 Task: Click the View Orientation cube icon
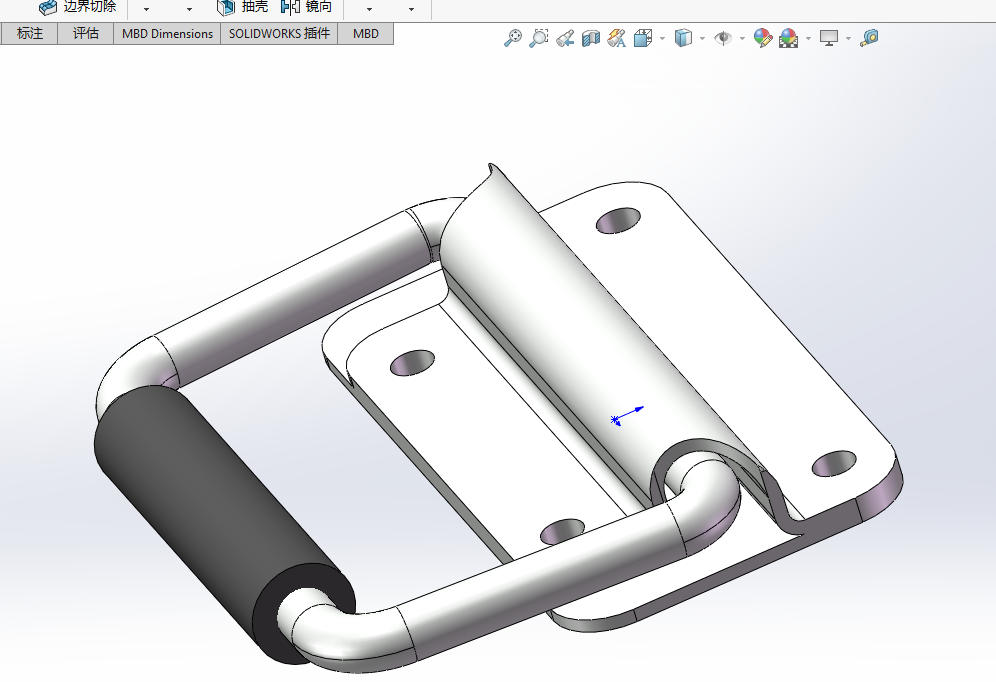pyautogui.click(x=643, y=38)
